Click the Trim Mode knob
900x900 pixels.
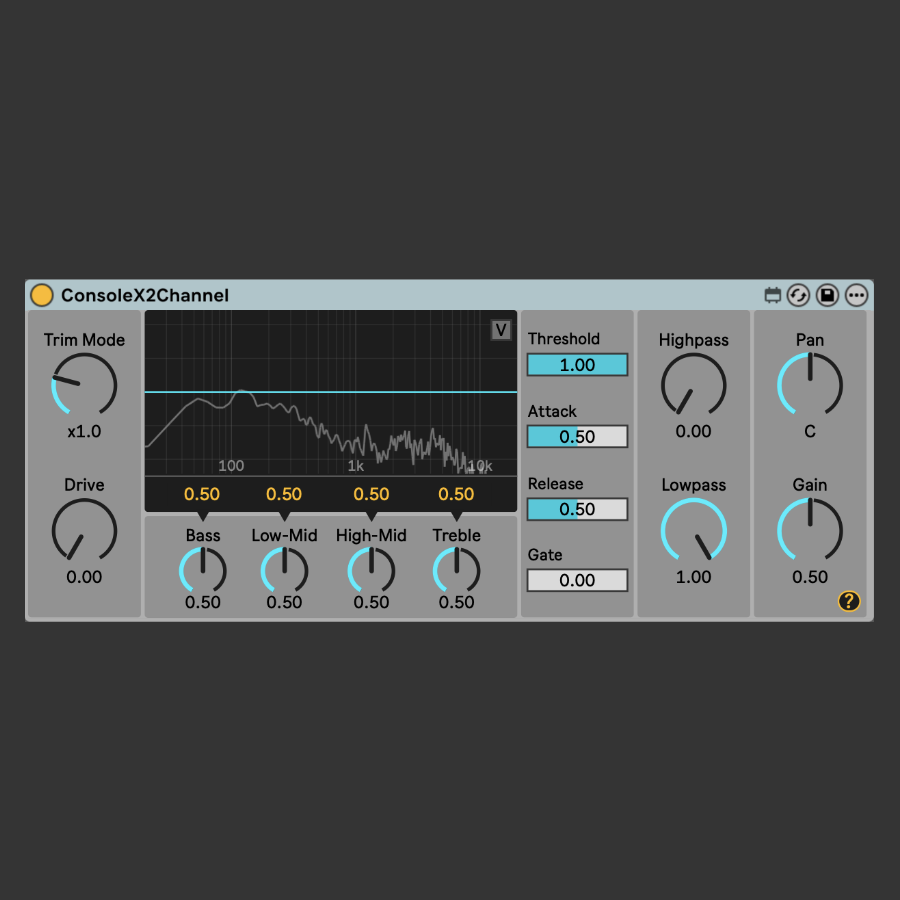(84, 386)
